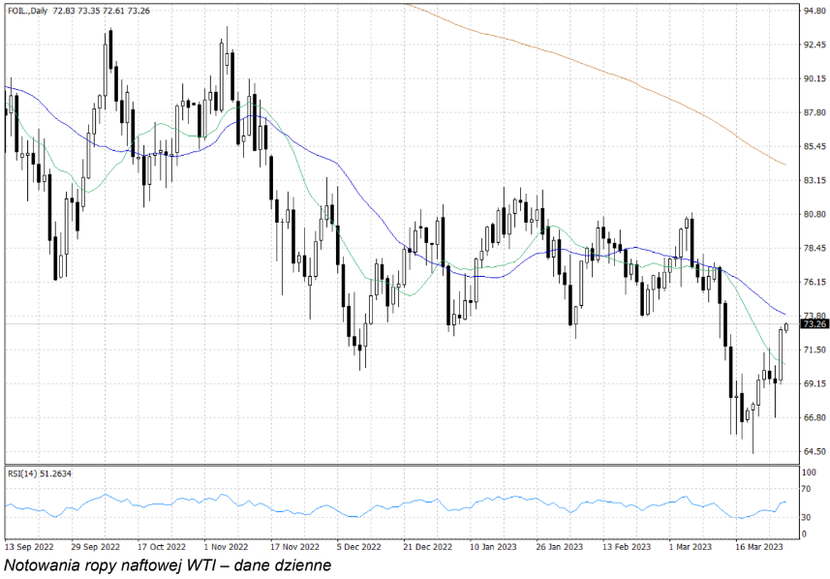
Task: Click the 17 Oct 2022 date label
Action: [161, 547]
